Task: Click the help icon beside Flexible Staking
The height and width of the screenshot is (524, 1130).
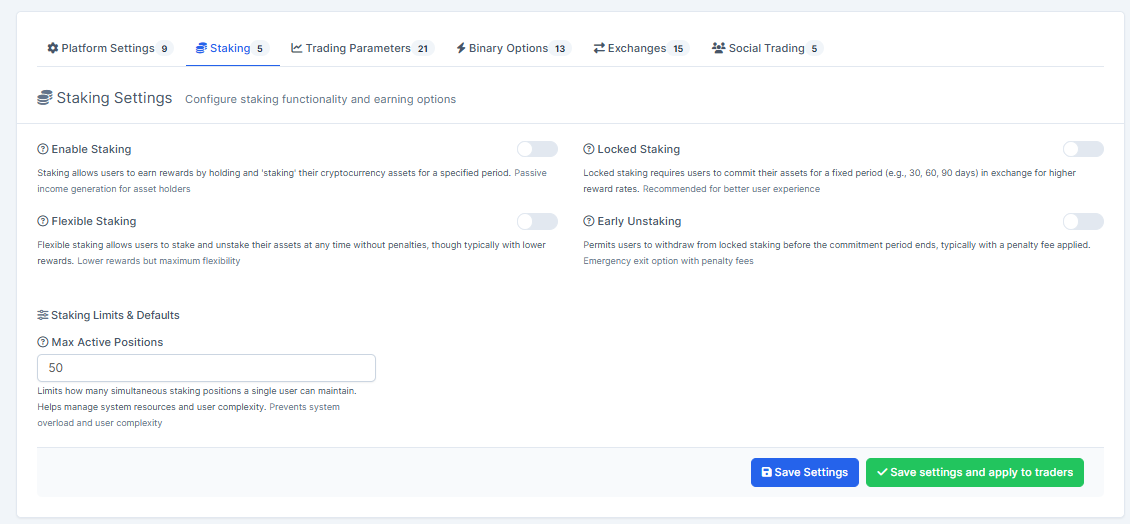Action: click(x=43, y=221)
